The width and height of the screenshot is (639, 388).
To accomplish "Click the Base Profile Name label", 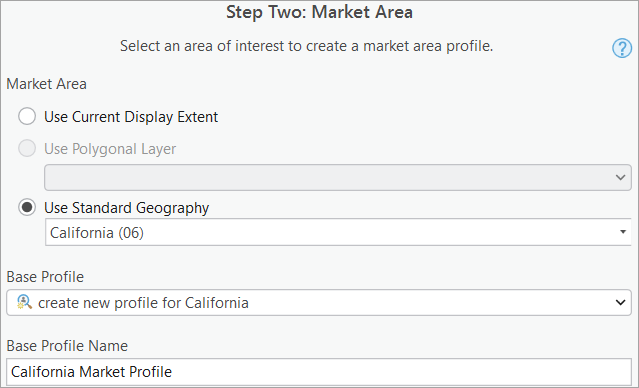I will click(x=67, y=346).
